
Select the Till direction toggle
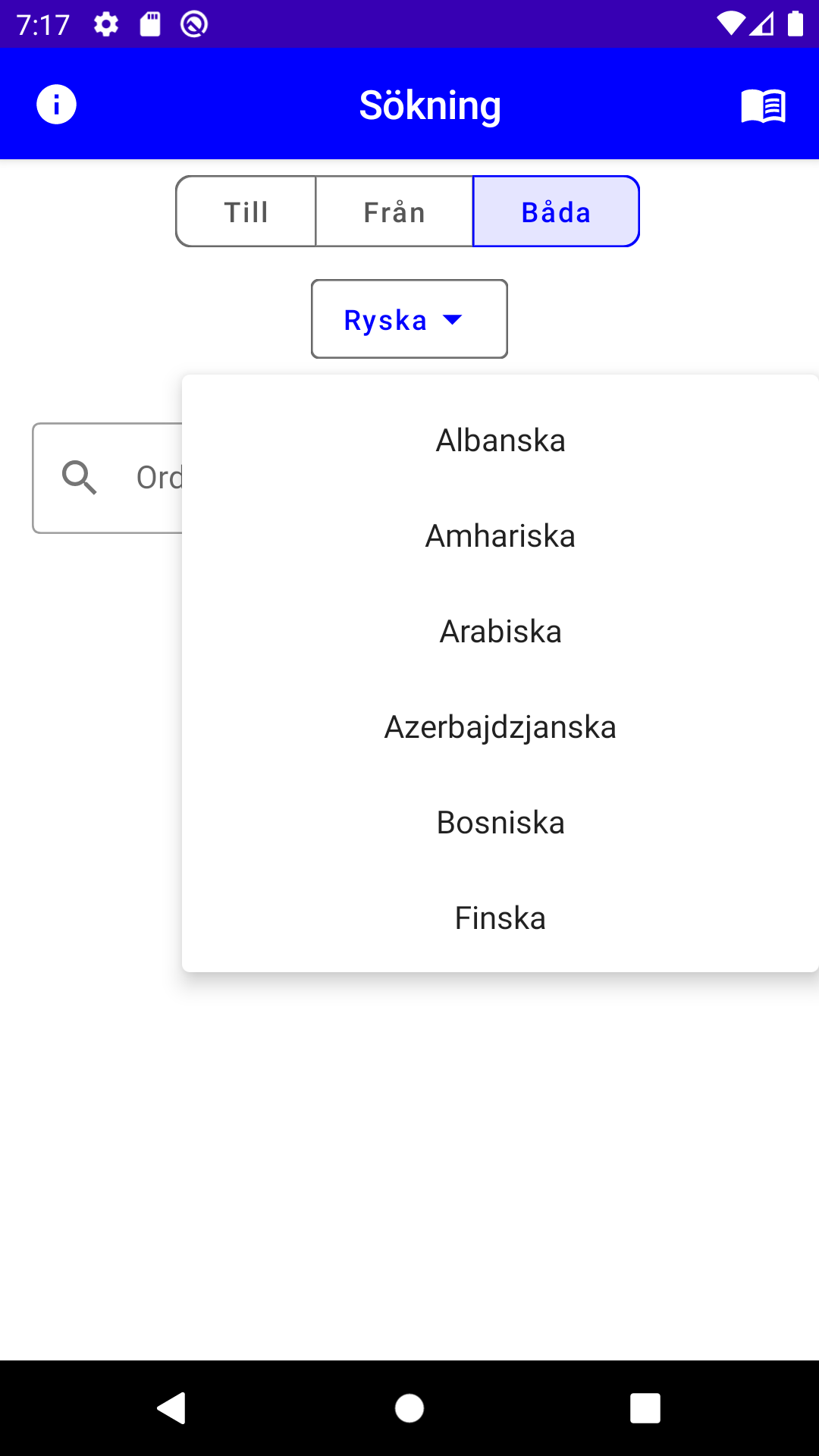[246, 212]
